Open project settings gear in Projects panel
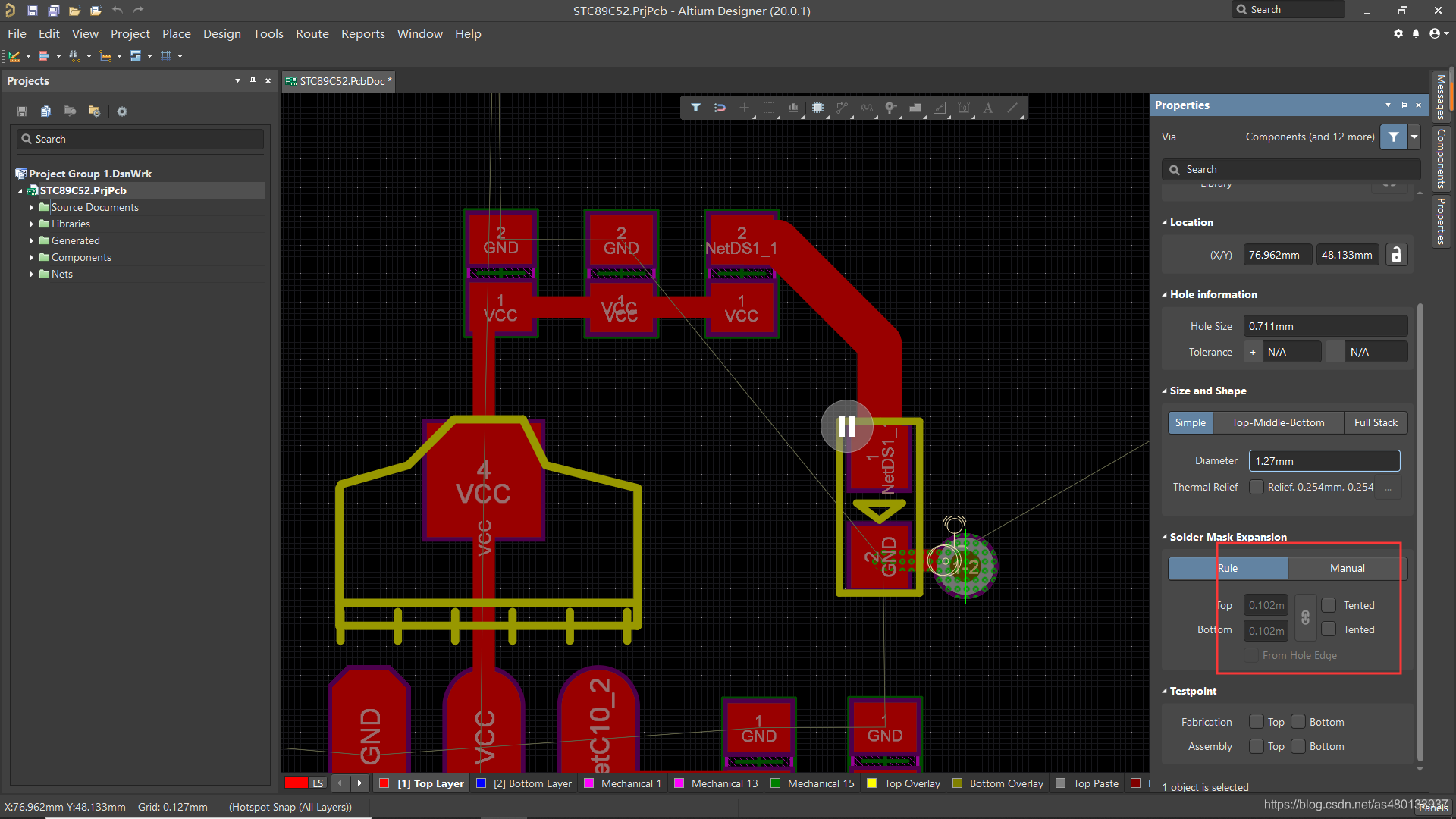This screenshot has height=819, width=1456. [x=122, y=111]
